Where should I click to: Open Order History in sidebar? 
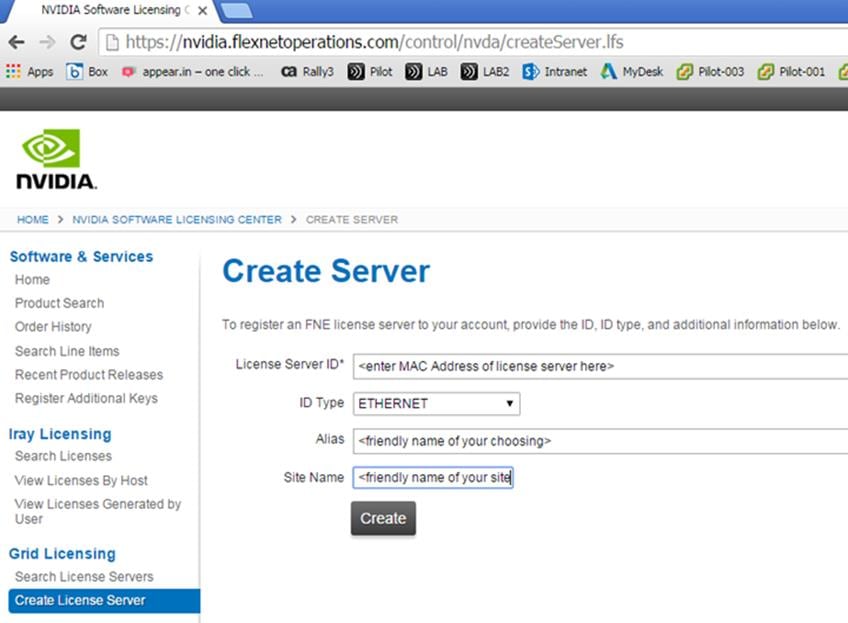[x=53, y=327]
